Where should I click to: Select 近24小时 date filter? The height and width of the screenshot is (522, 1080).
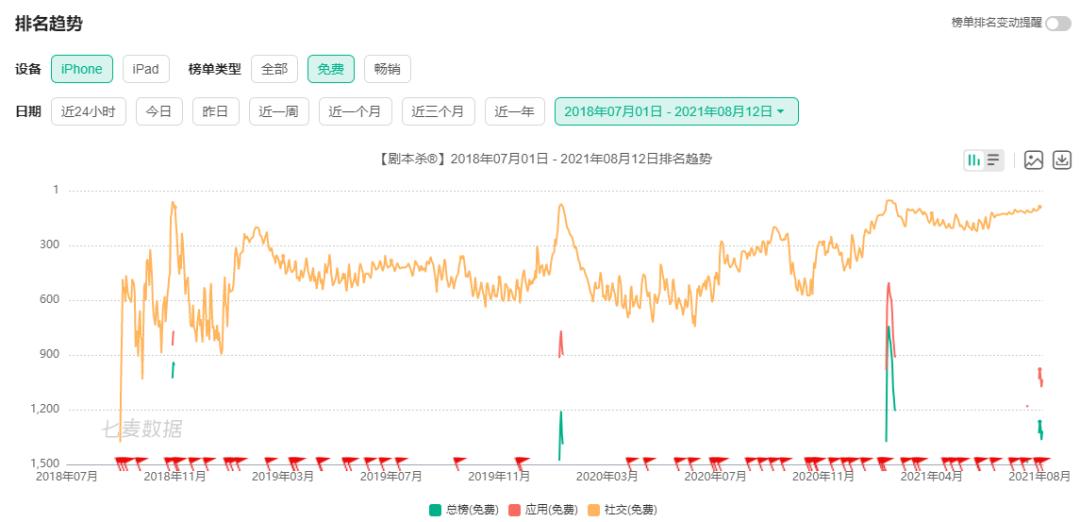88,112
